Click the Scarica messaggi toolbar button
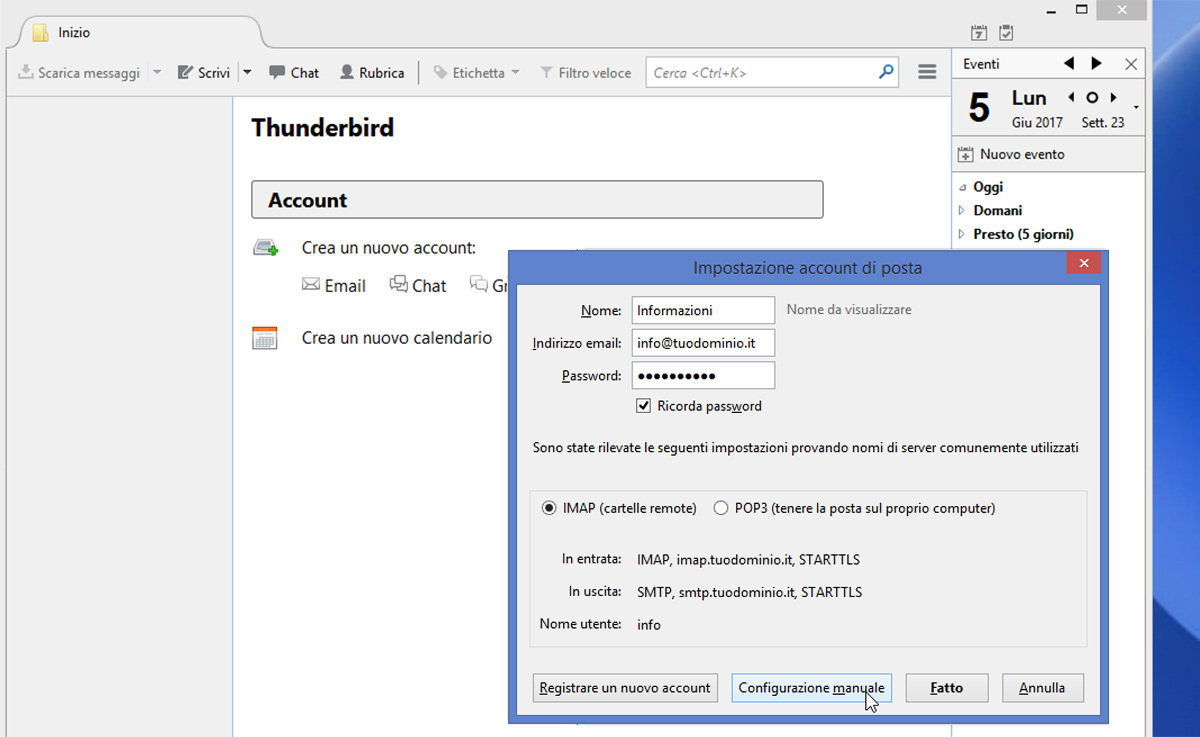 click(79, 73)
